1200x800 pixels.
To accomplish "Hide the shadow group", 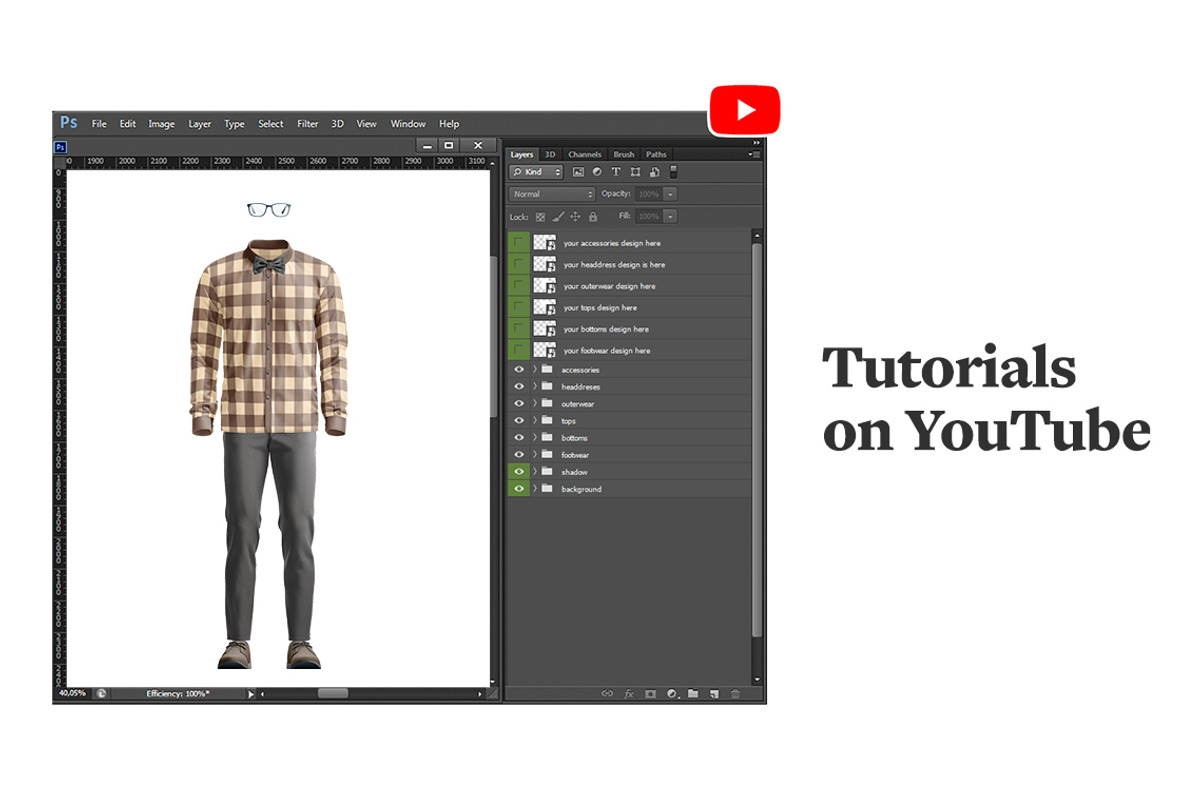I will tap(519, 471).
